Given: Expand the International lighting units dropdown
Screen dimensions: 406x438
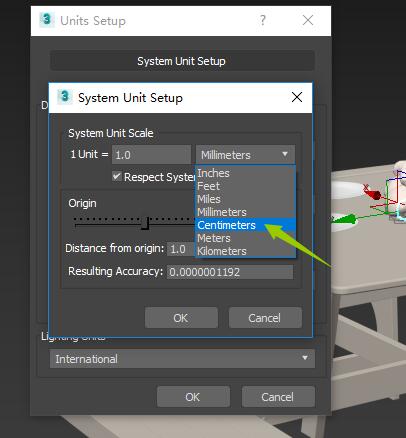Looking at the screenshot, I should pyautogui.click(x=182, y=359).
